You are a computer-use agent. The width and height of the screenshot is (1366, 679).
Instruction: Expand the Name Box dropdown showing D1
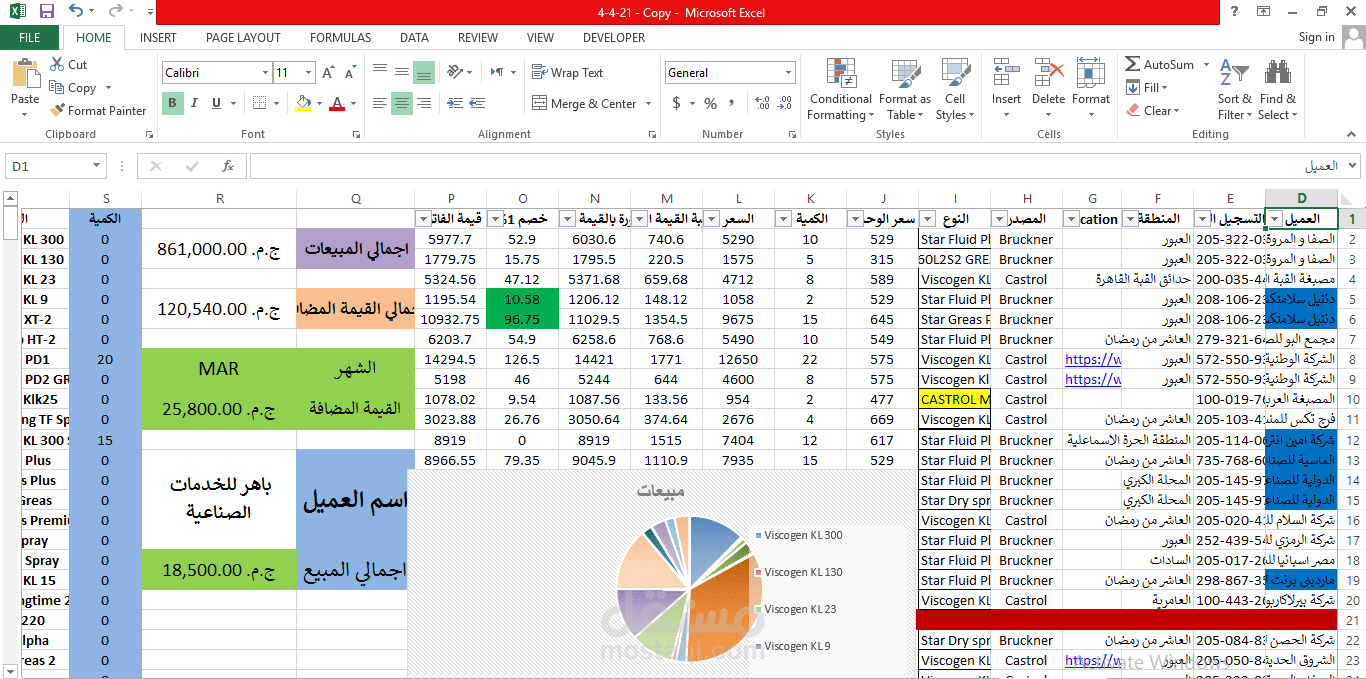97,166
